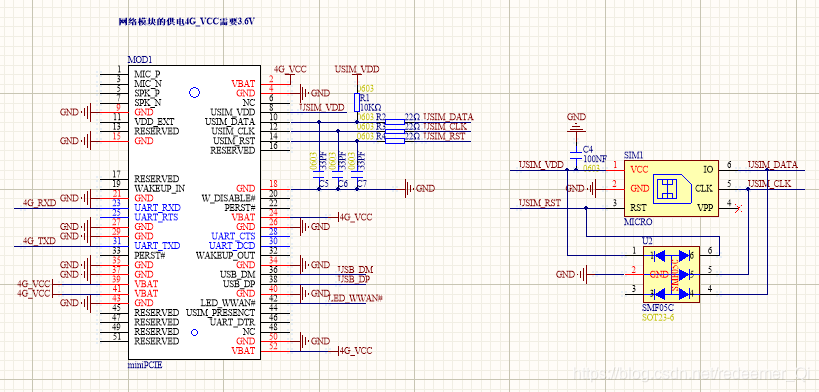This screenshot has width=819, height=392.
Task: Click the Chinese 4G_VCC 3.6V note text
Action: coord(187,22)
